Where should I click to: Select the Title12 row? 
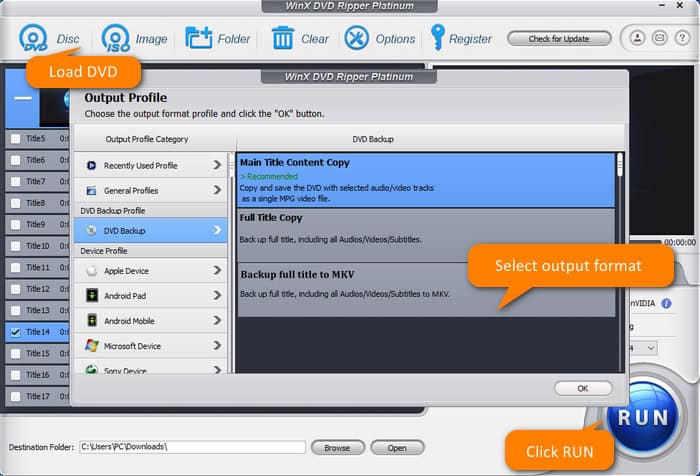[38, 289]
